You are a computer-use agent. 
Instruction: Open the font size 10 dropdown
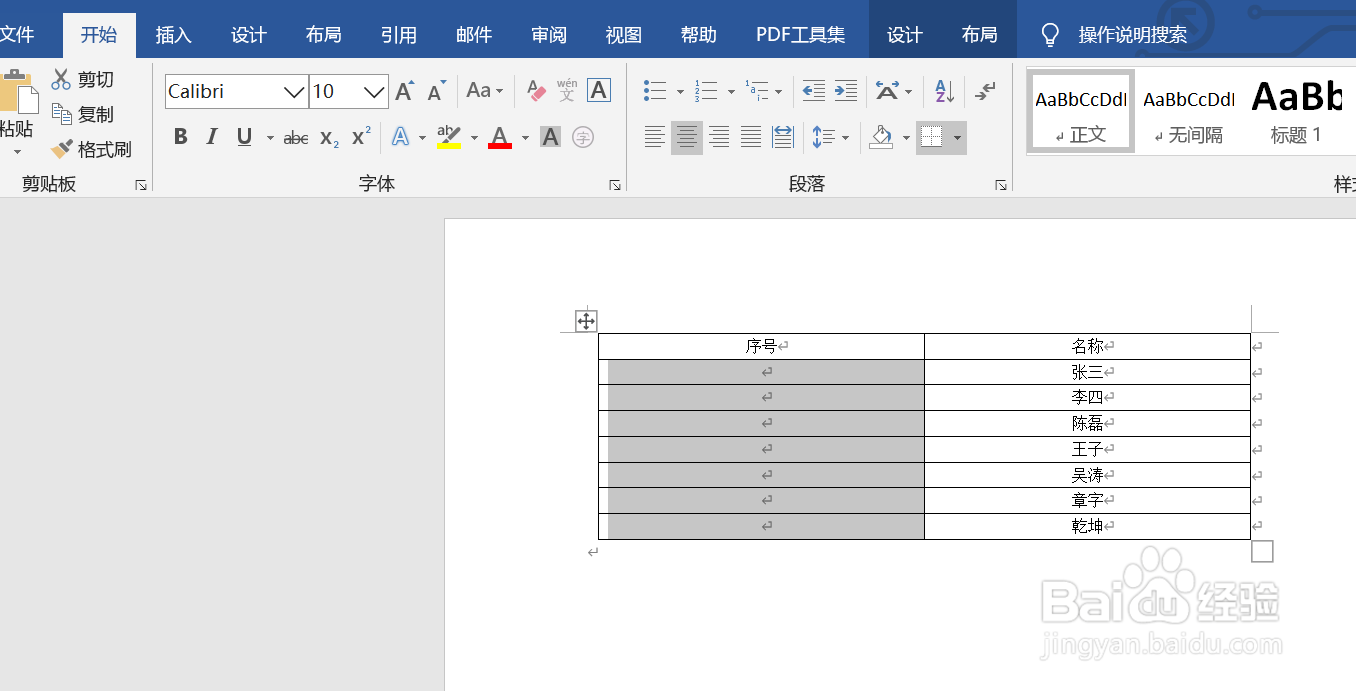(x=375, y=92)
